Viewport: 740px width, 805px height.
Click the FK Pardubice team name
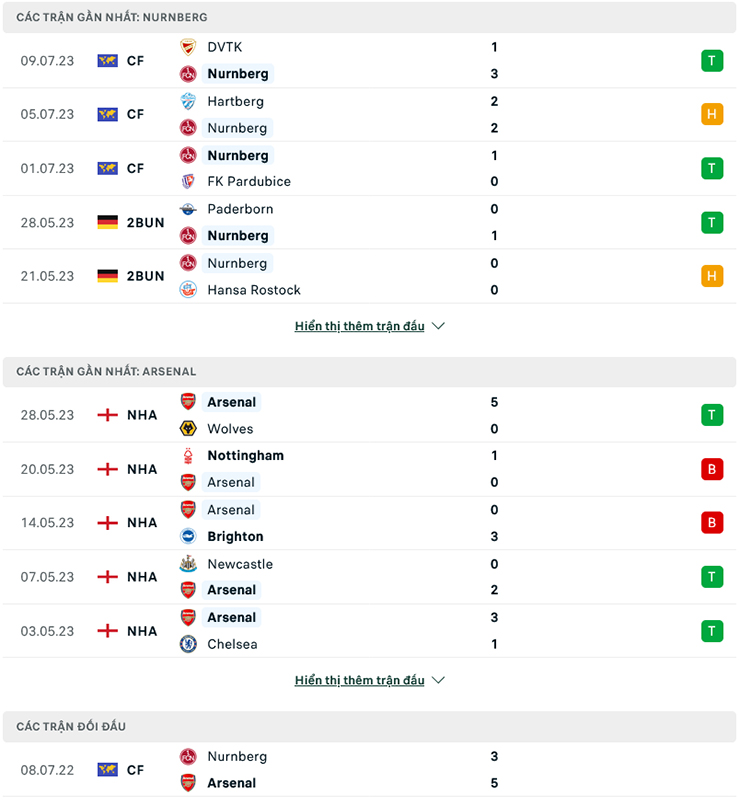pos(243,182)
